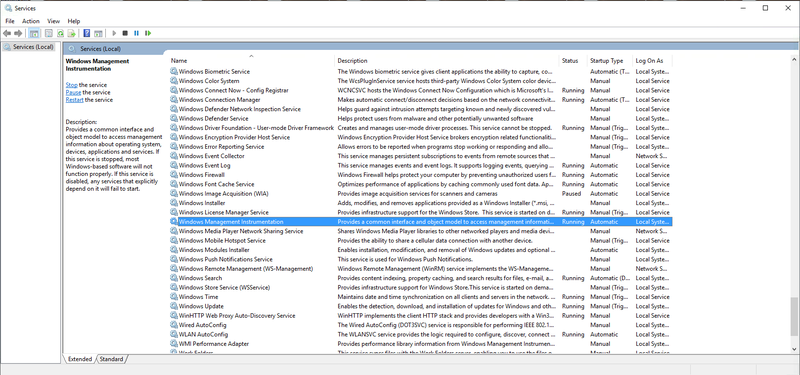Select the Windows Update service row

[x=420, y=306]
